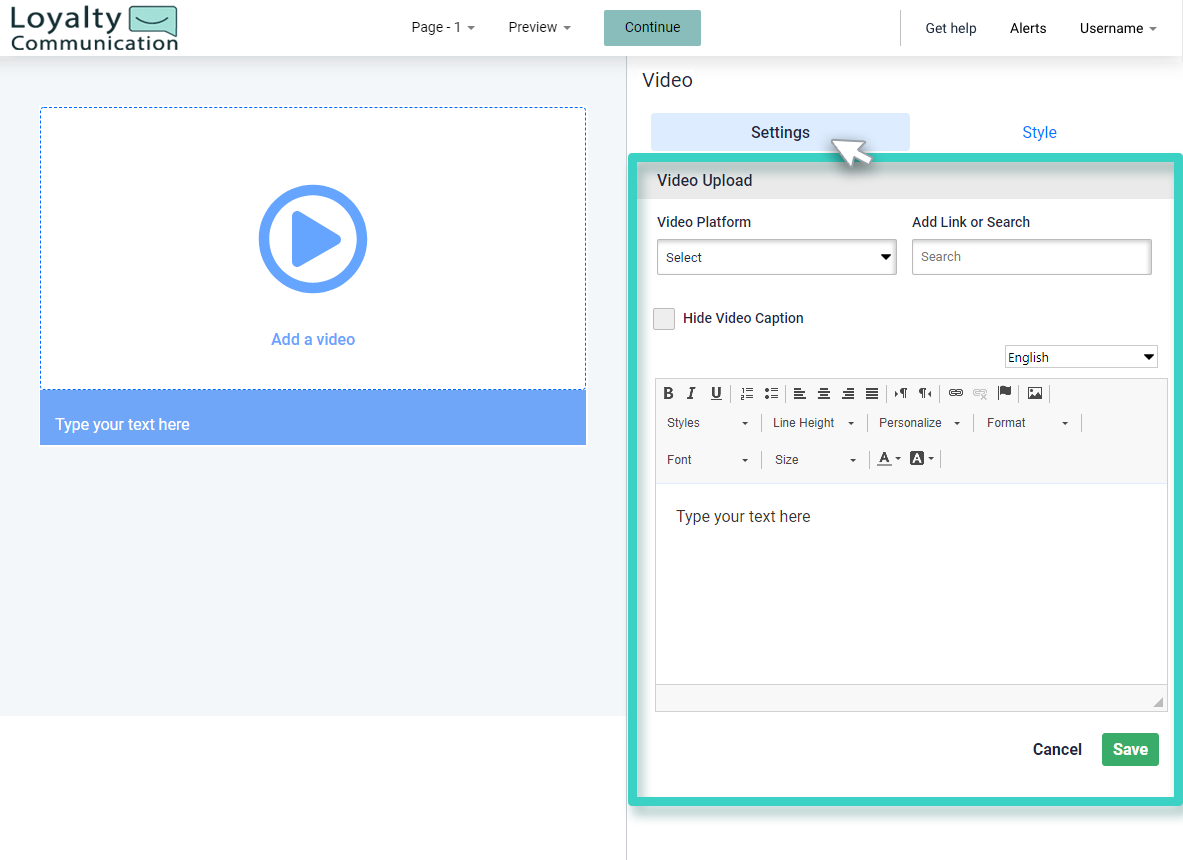Open the Font family dropdown
Screen dimensions: 1183x860
pos(708,459)
